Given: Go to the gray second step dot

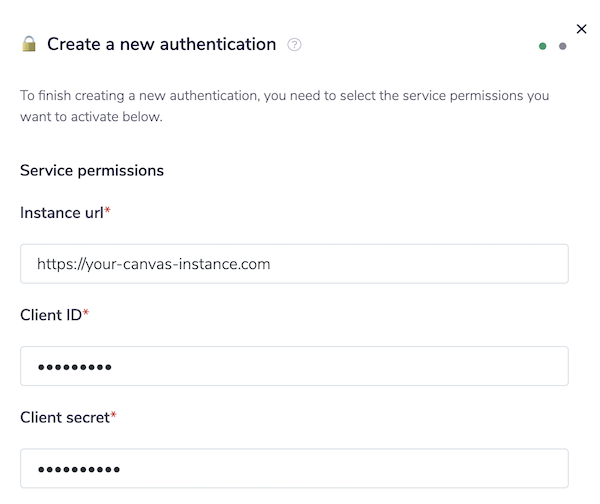Looking at the screenshot, I should [x=563, y=46].
